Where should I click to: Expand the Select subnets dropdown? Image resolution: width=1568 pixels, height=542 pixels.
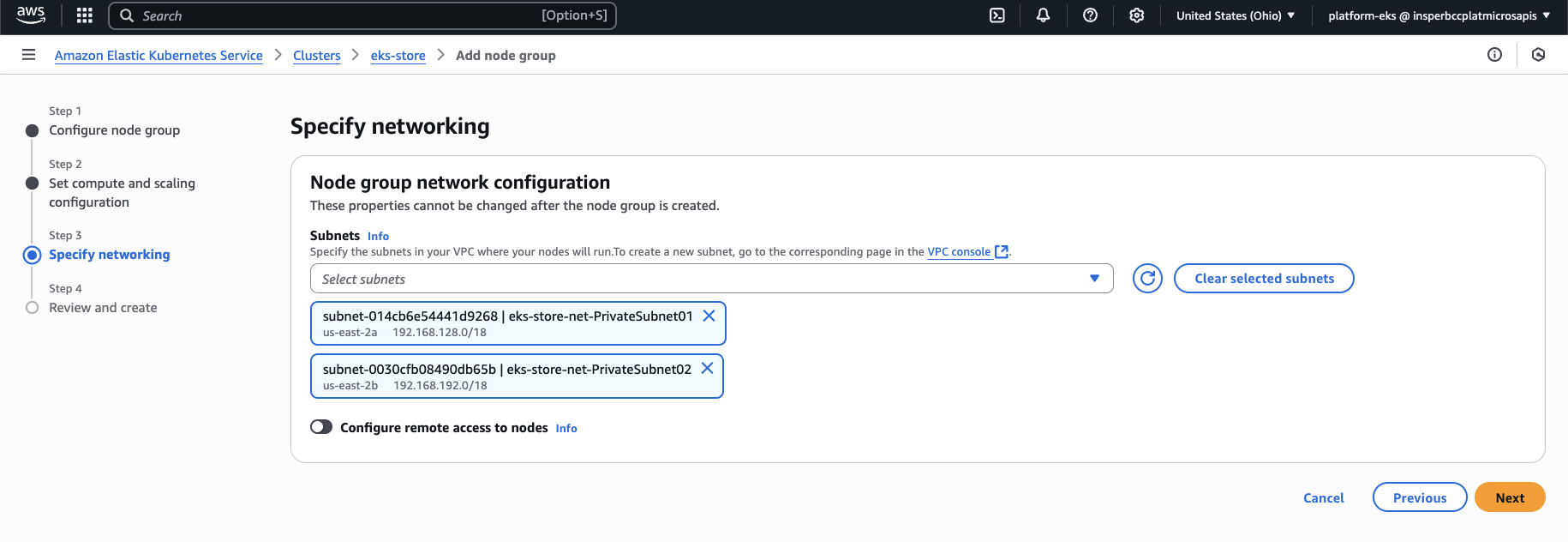coord(711,279)
